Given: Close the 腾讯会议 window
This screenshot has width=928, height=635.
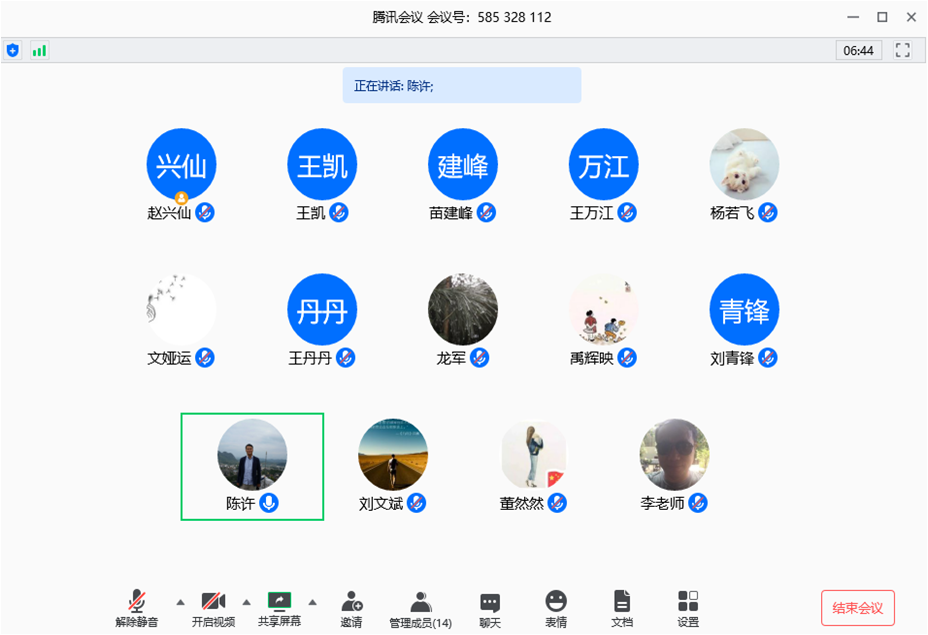Looking at the screenshot, I should click(911, 17).
